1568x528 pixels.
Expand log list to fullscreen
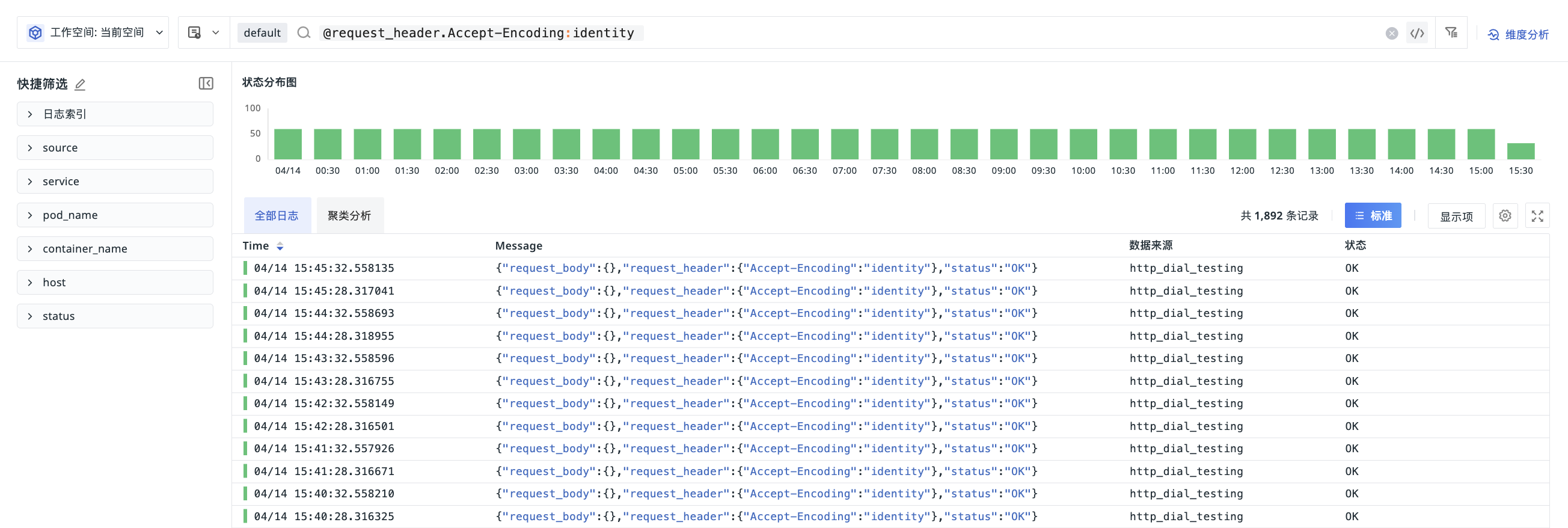tap(1537, 215)
